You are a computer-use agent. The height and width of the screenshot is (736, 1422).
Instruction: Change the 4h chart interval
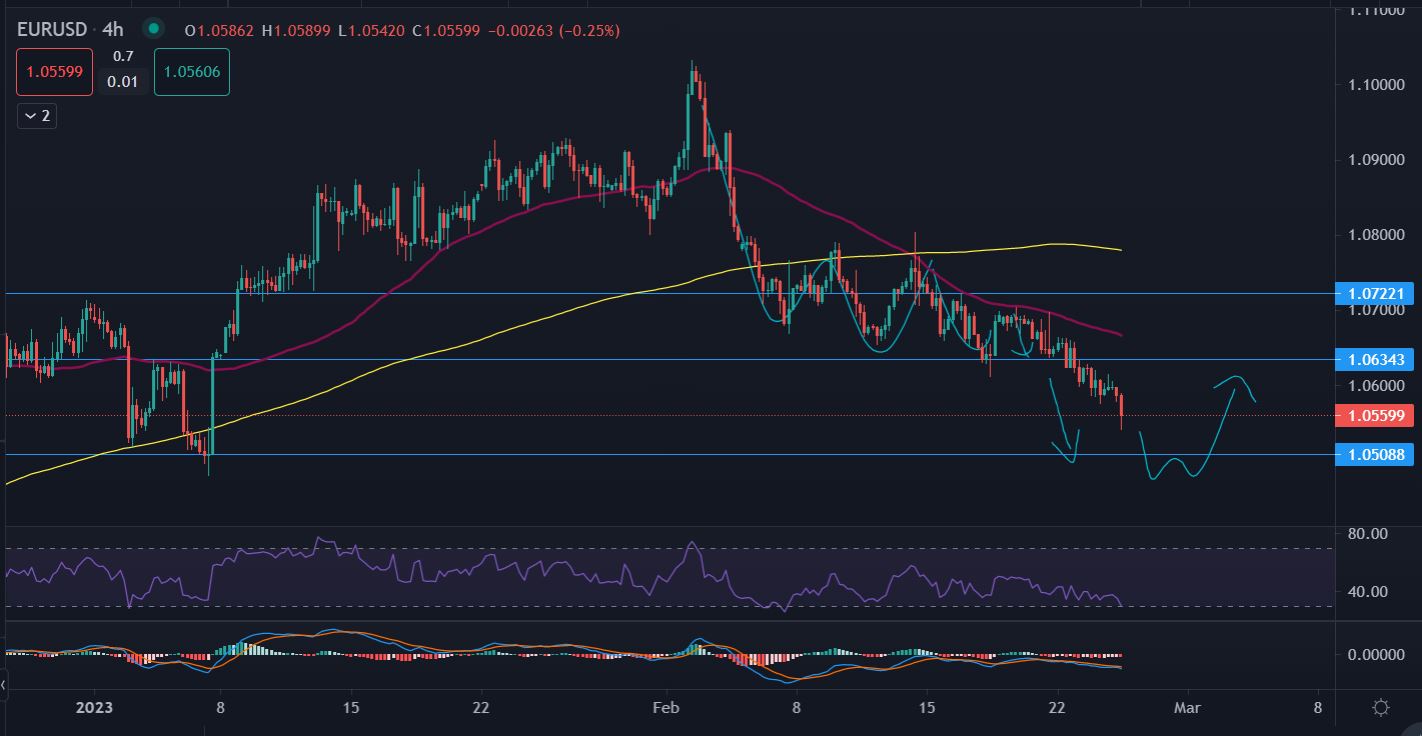click(113, 30)
